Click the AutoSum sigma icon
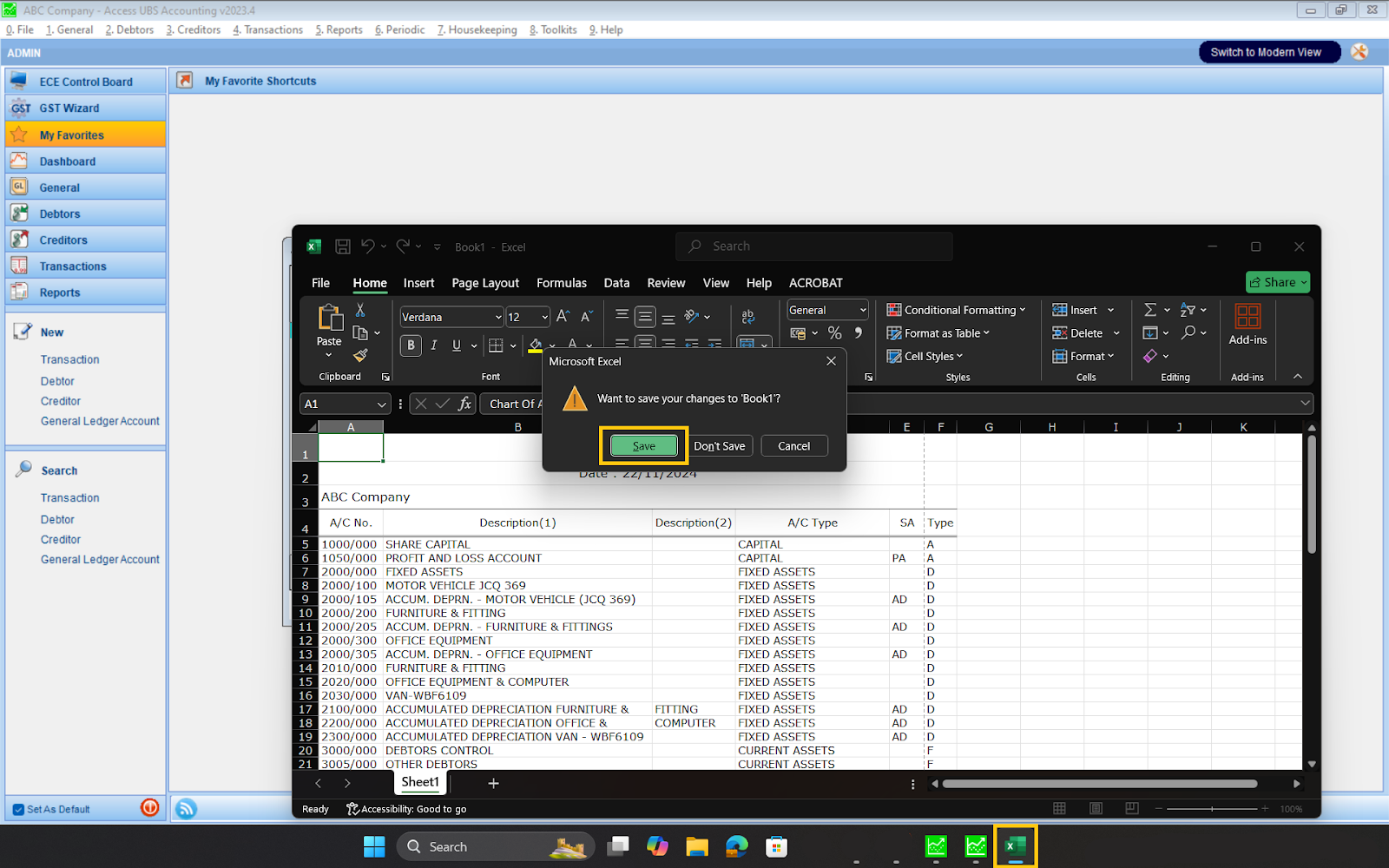 click(x=1149, y=310)
